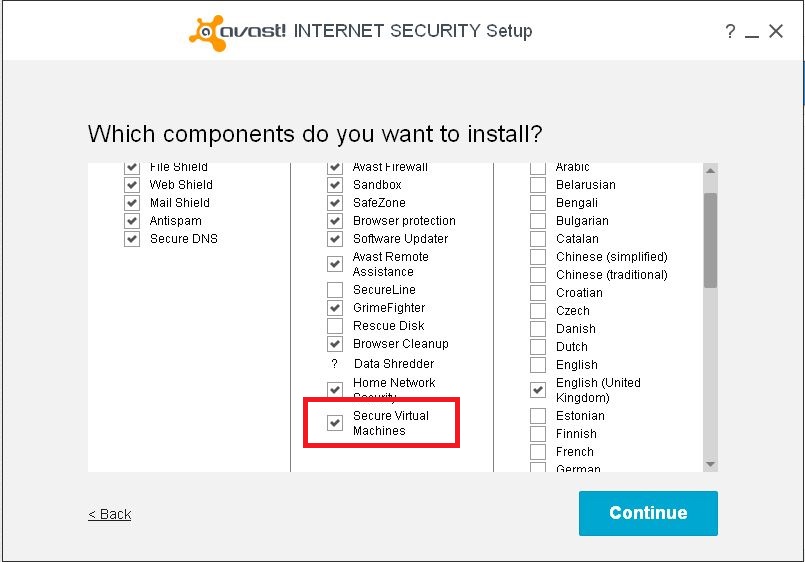Tick the Rescue Disk checkbox
The width and height of the screenshot is (805, 562).
335,326
